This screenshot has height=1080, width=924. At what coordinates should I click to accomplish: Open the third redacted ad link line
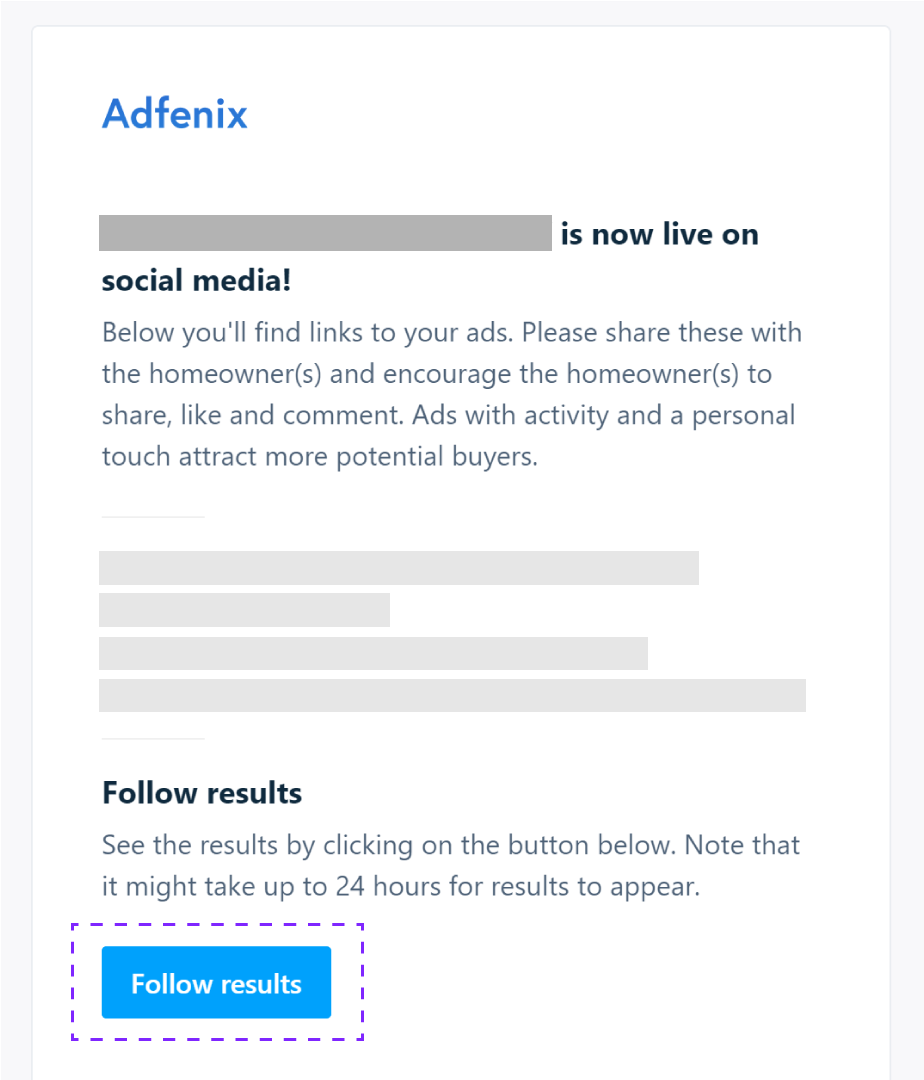coord(373,652)
